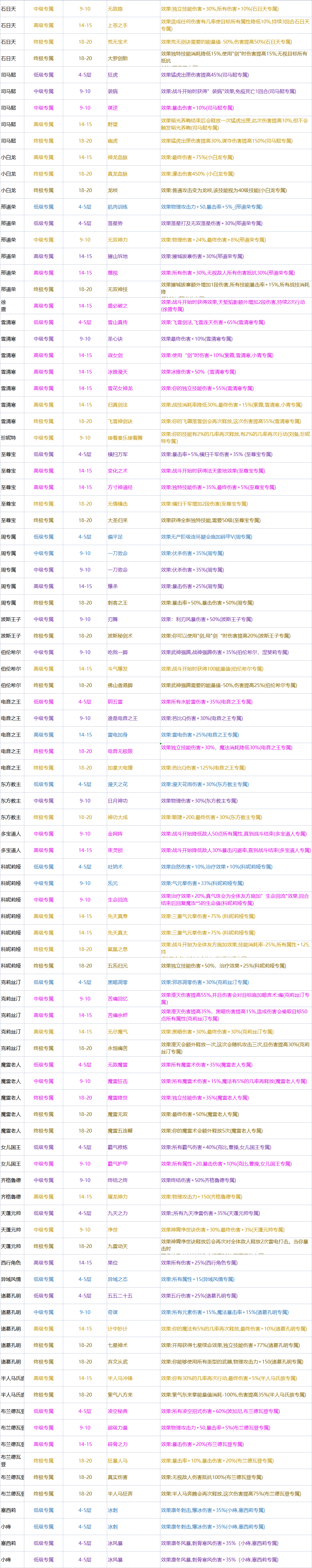
Task: Click the 无双神力 skill cell
Action: pos(118,240)
